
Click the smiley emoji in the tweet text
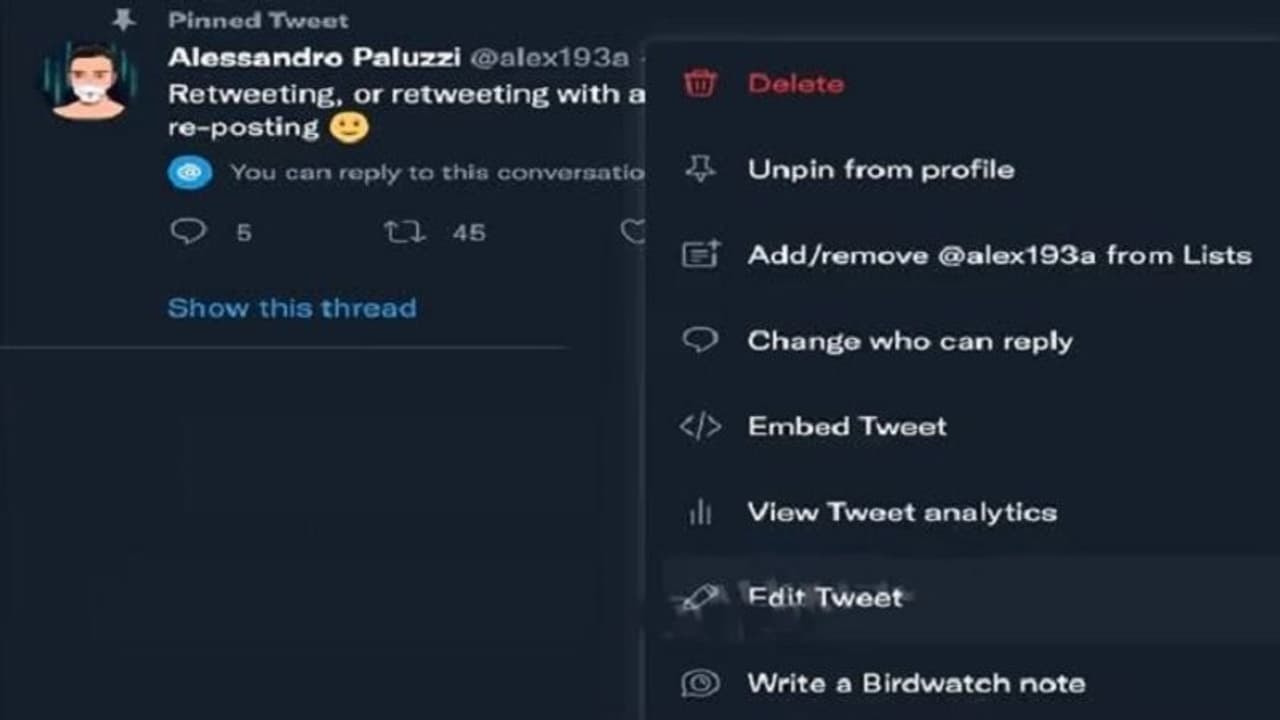(349, 127)
